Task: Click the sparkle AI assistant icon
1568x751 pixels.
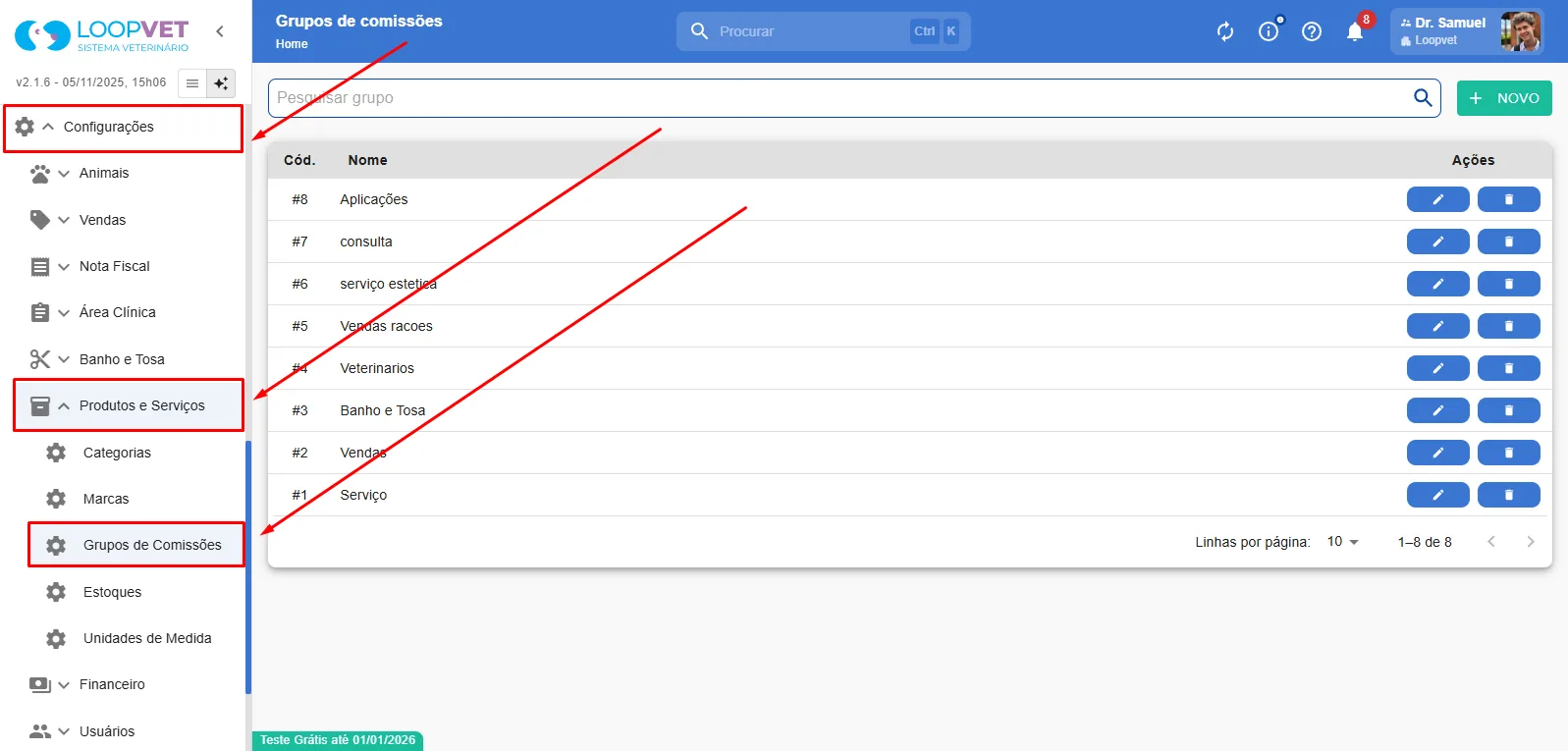Action: point(221,83)
